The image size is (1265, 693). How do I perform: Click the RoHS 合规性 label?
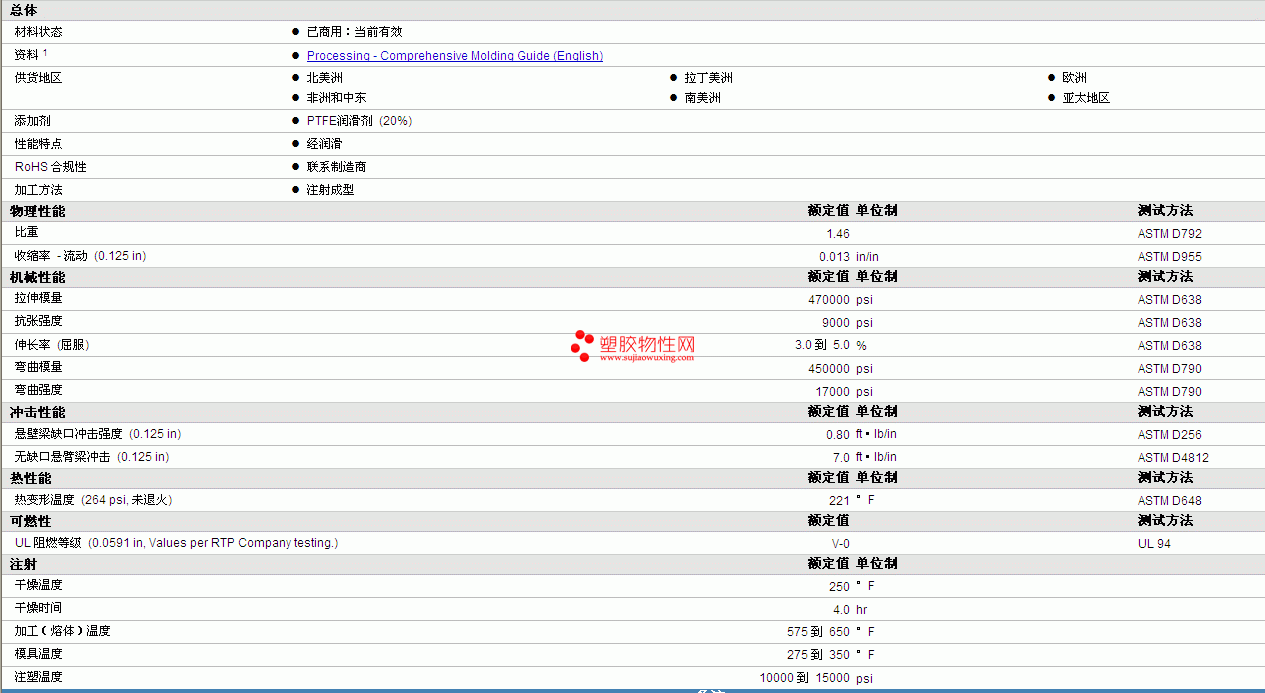click(x=50, y=167)
